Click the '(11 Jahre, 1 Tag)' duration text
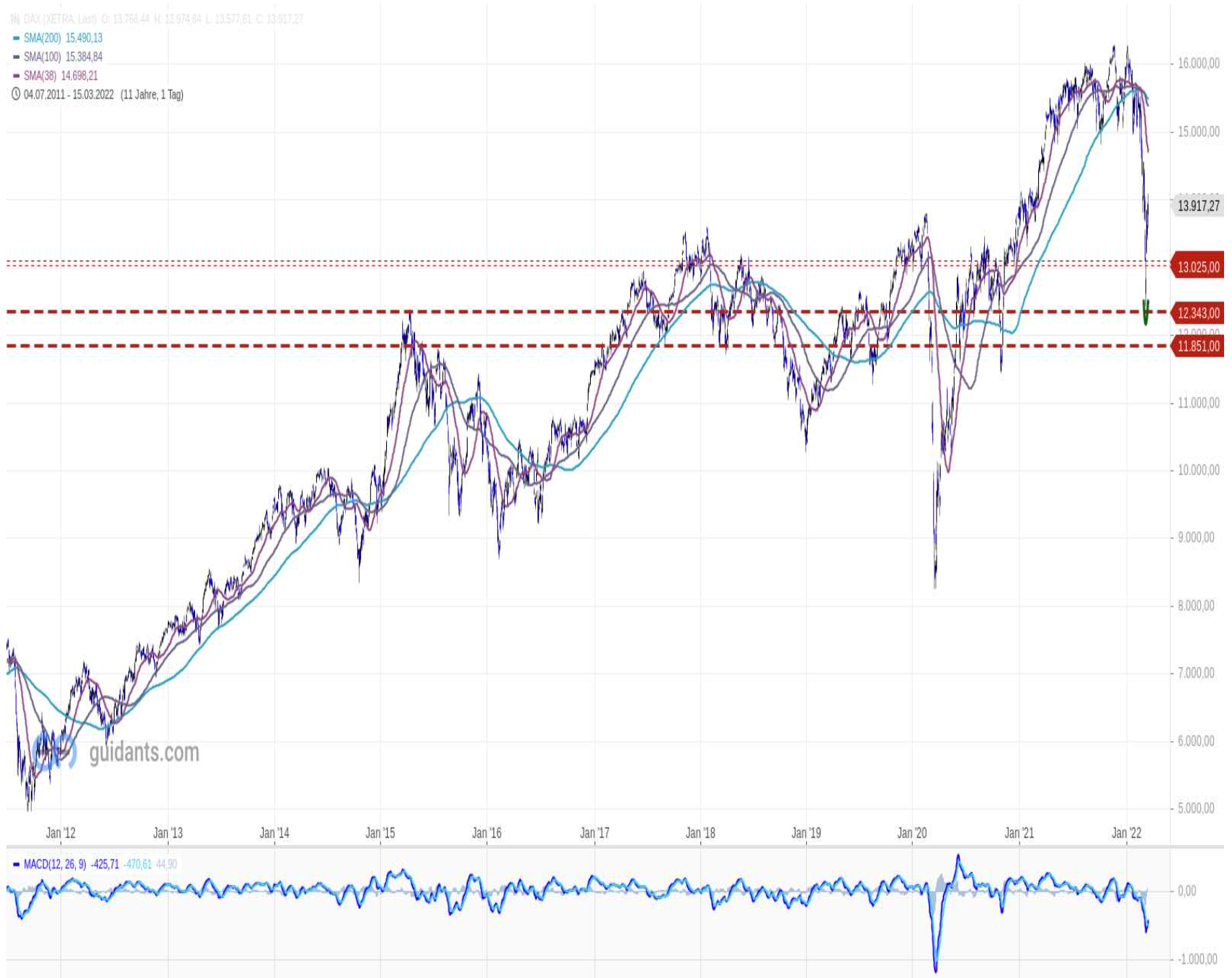 (152, 94)
